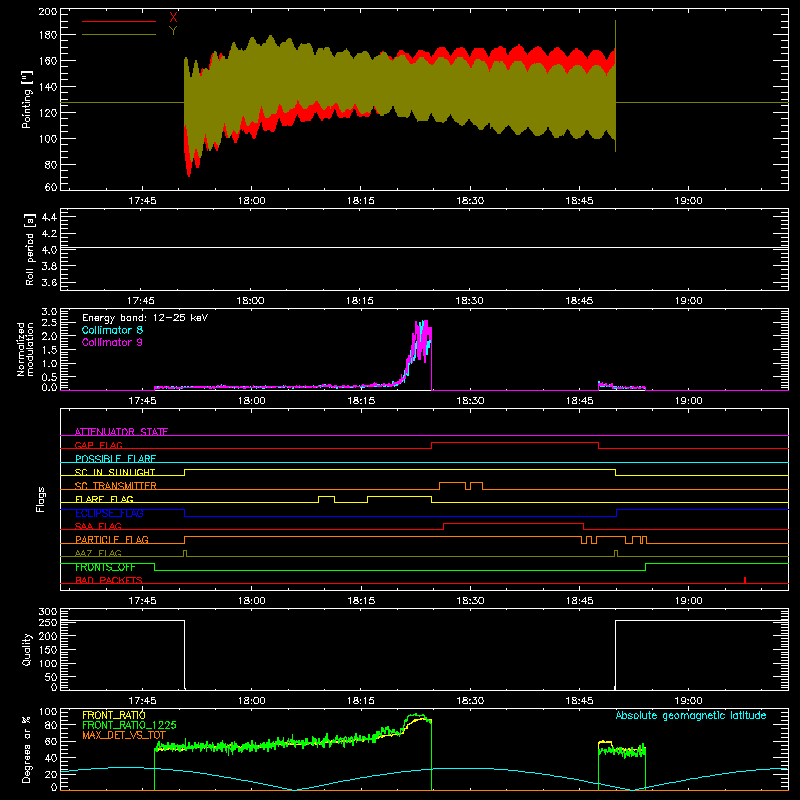Select the red X legend line sample
The width and height of the screenshot is (800, 800).
[x=119, y=21]
